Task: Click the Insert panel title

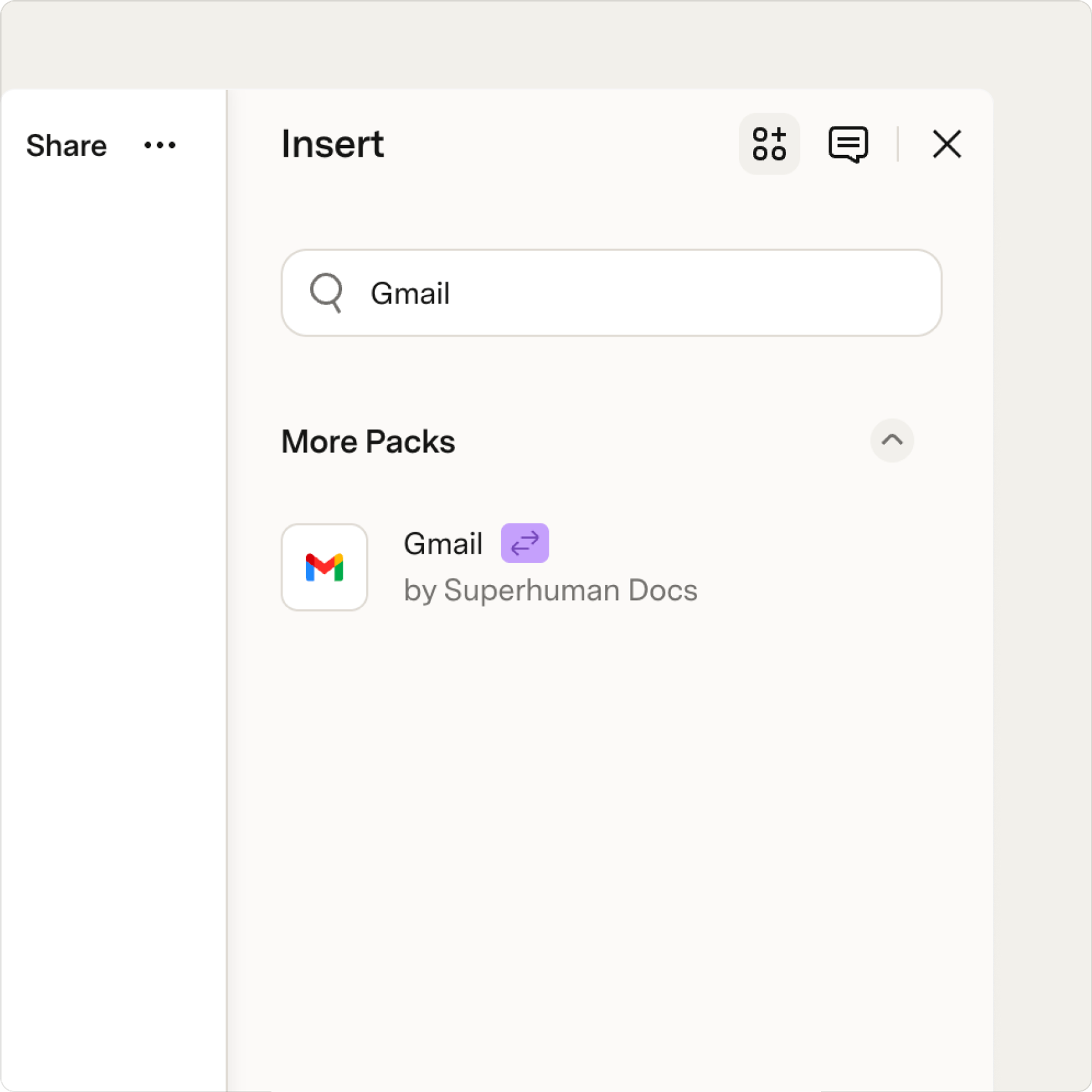Action: click(333, 144)
